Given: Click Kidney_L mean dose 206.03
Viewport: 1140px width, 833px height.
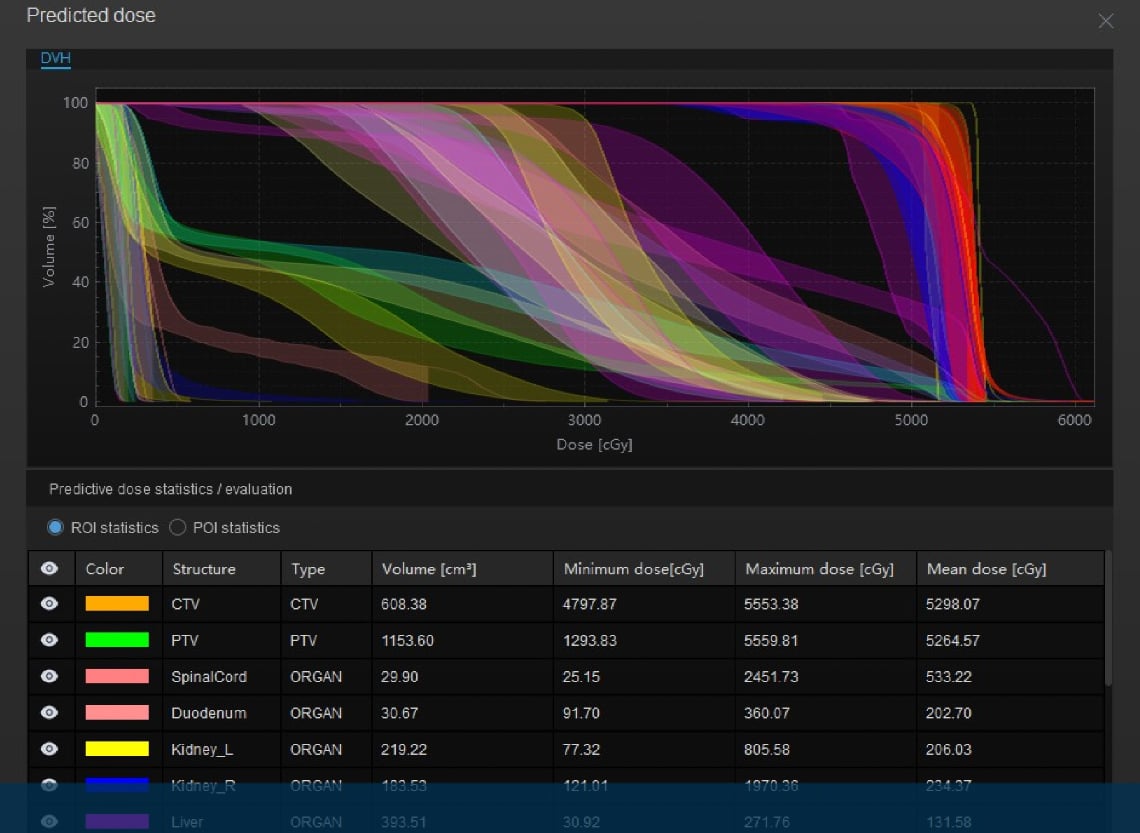Looking at the screenshot, I should pos(948,749).
